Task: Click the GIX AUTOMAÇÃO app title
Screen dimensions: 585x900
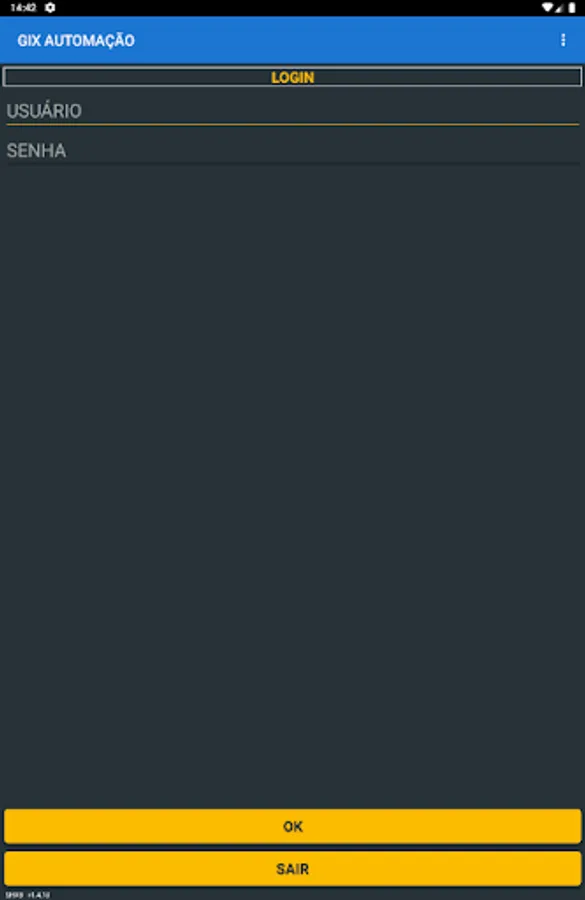Action: tap(76, 41)
